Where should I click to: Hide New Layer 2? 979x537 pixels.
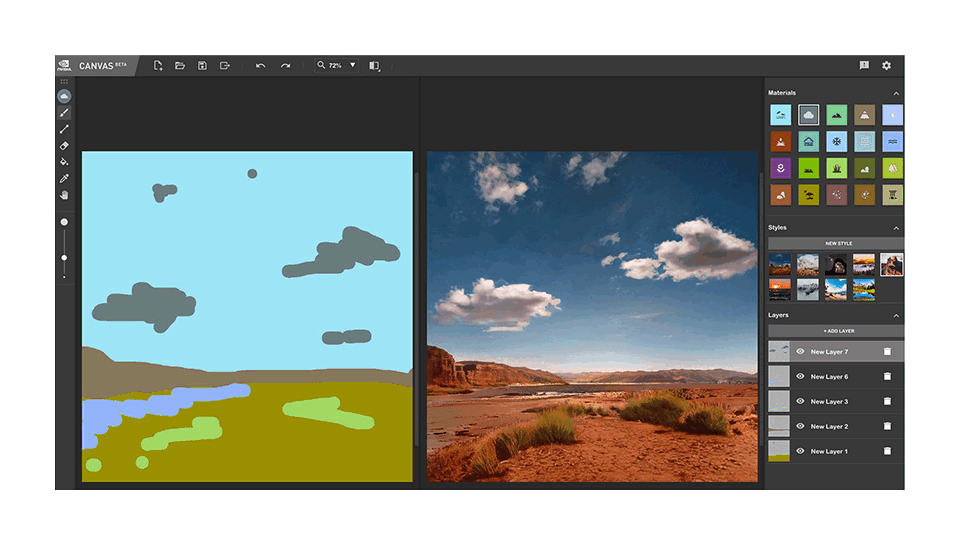coord(800,426)
